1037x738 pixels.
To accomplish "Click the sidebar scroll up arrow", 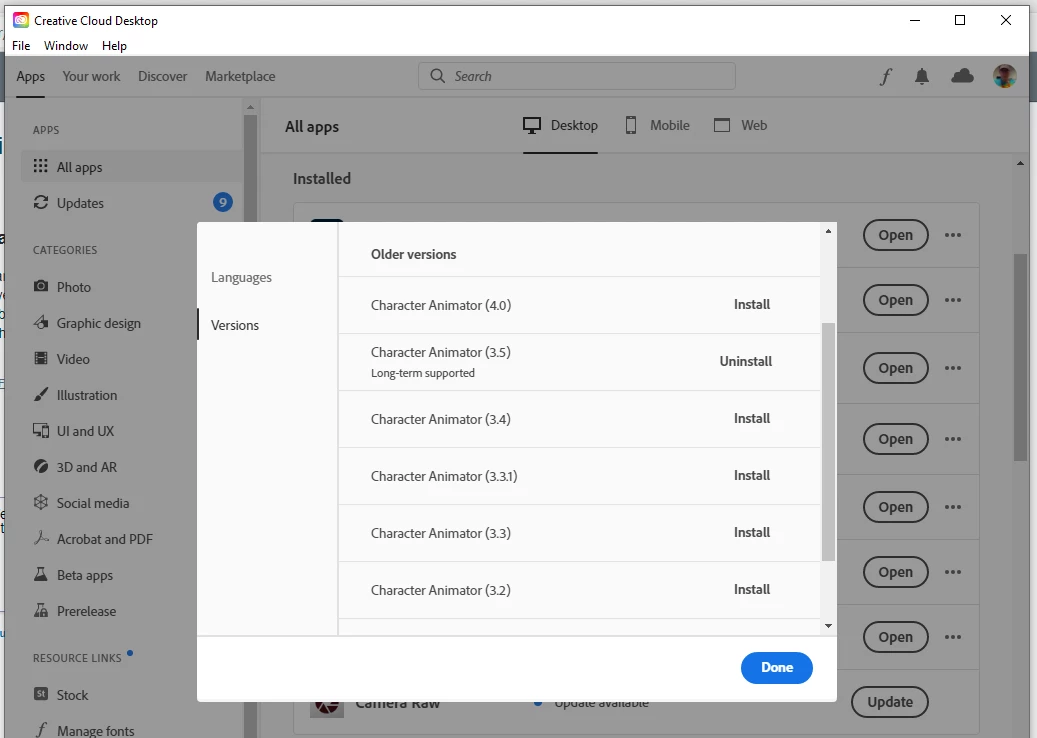I will [250, 107].
